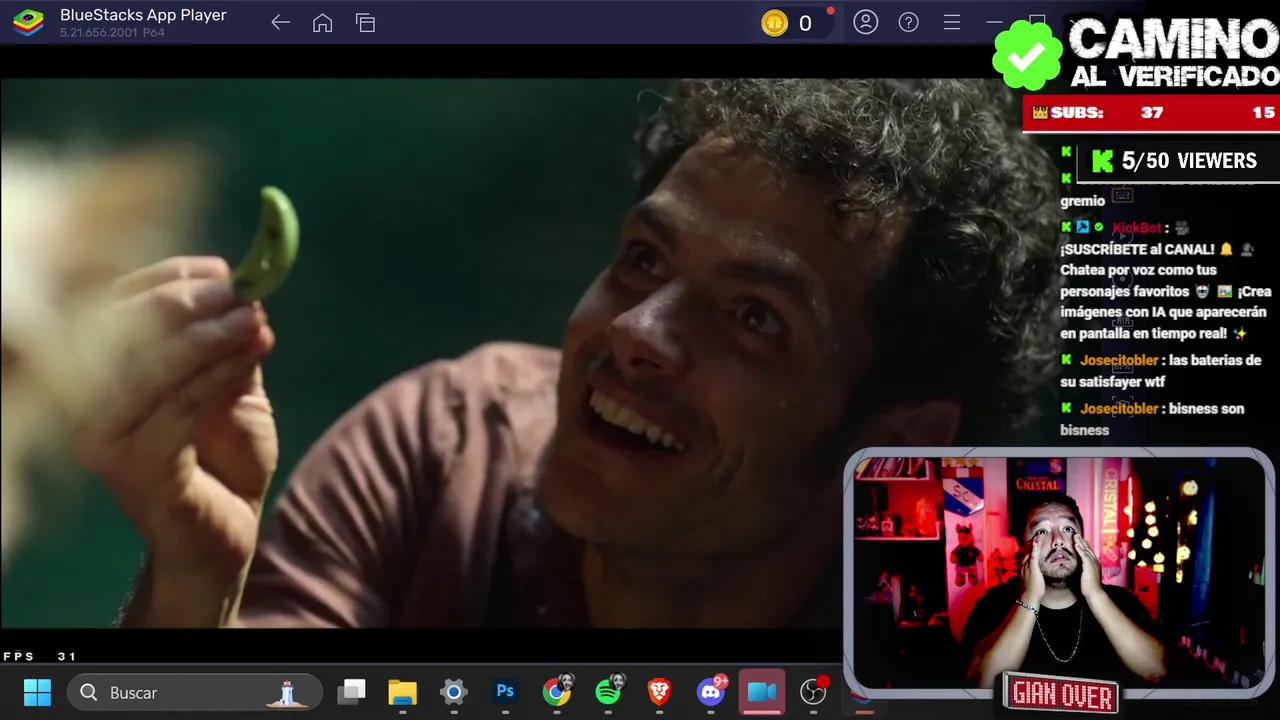Switch to Google Chrome on the taskbar
This screenshot has width=1280, height=720.
click(x=558, y=690)
